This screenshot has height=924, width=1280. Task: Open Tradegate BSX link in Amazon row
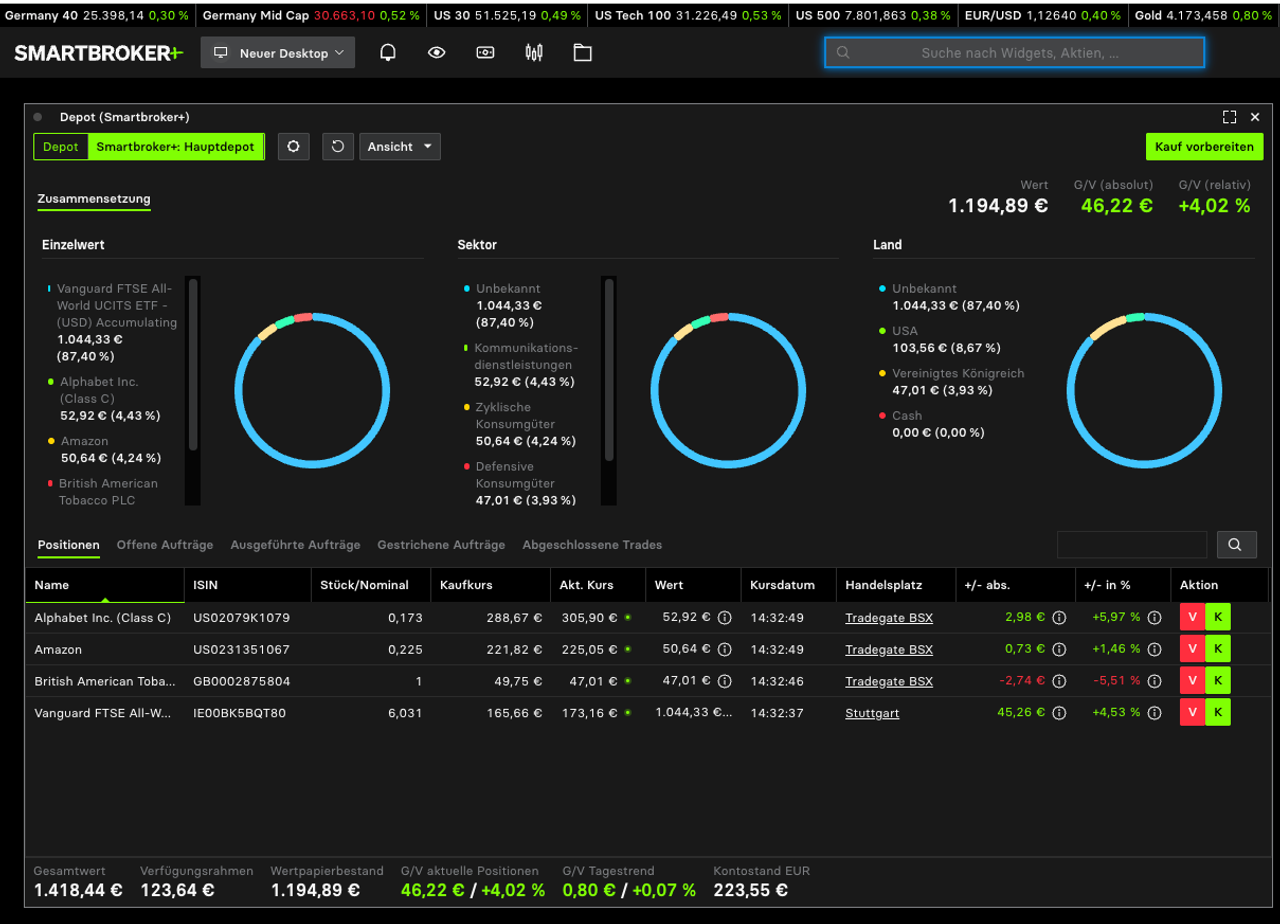pyautogui.click(x=889, y=650)
